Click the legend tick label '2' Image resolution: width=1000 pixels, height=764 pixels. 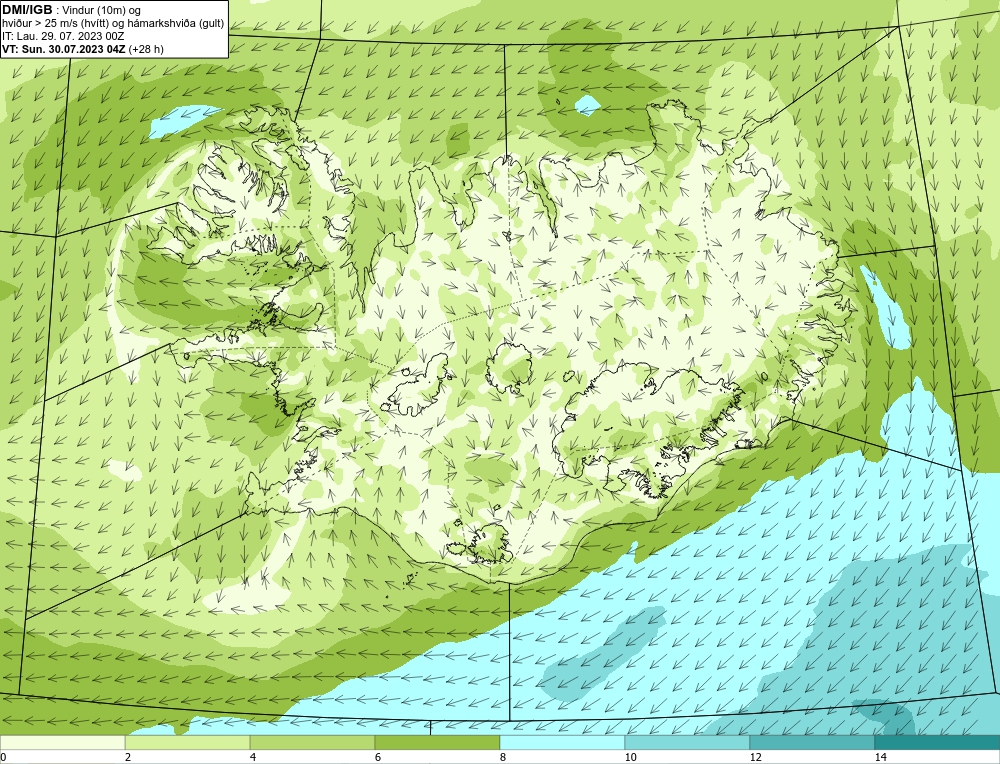click(x=128, y=757)
